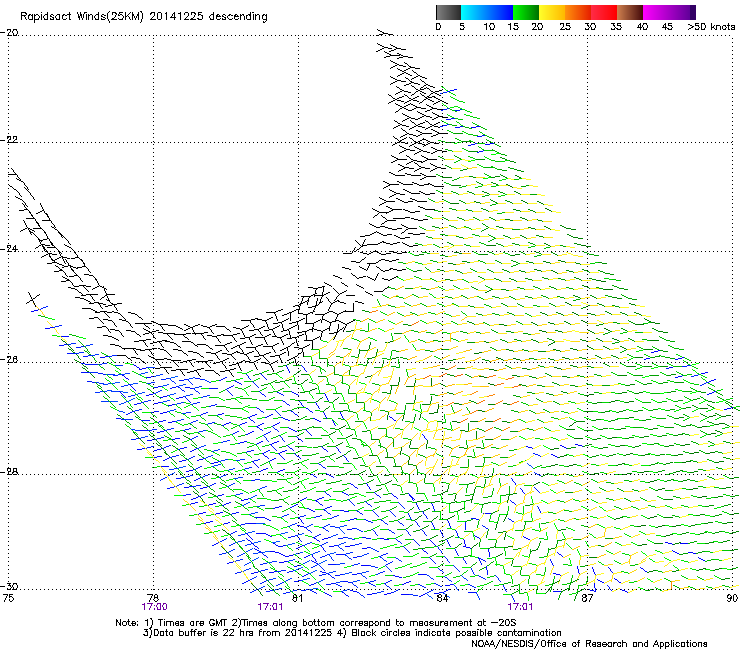
Task: Click the purple '17:01' marker near longitude 81
Action: (270, 607)
